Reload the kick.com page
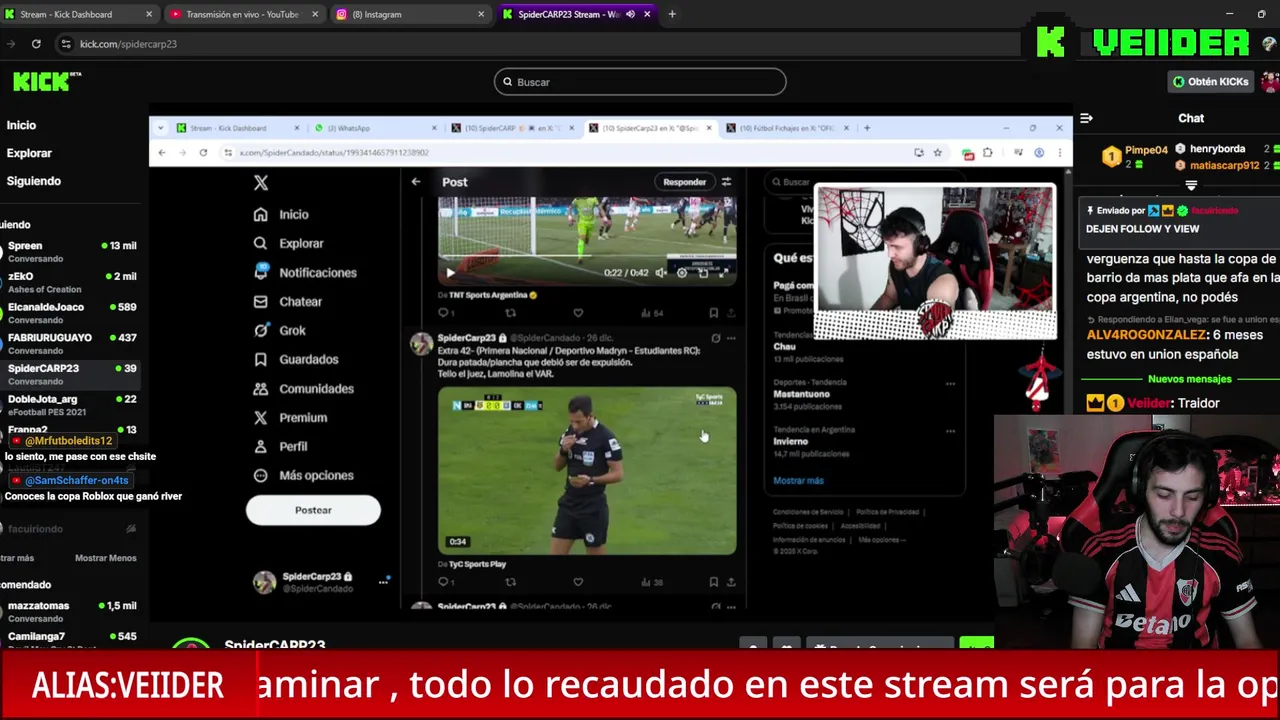This screenshot has height=720, width=1280. pos(36,44)
